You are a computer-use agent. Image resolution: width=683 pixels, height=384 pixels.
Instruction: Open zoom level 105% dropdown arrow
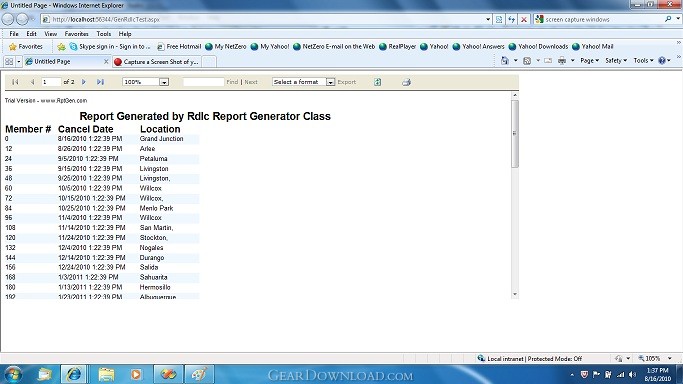(x=669, y=358)
